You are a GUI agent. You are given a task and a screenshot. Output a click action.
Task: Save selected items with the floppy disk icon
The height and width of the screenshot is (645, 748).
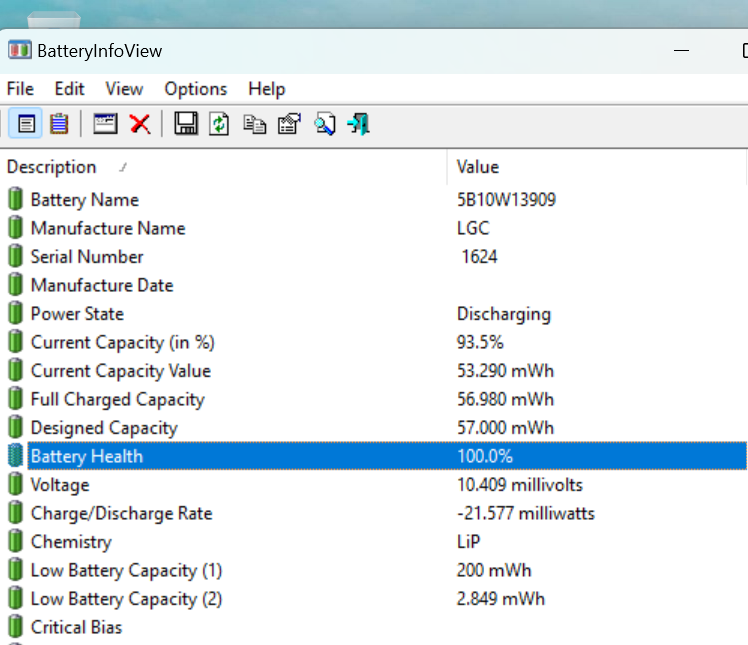pyautogui.click(x=186, y=124)
